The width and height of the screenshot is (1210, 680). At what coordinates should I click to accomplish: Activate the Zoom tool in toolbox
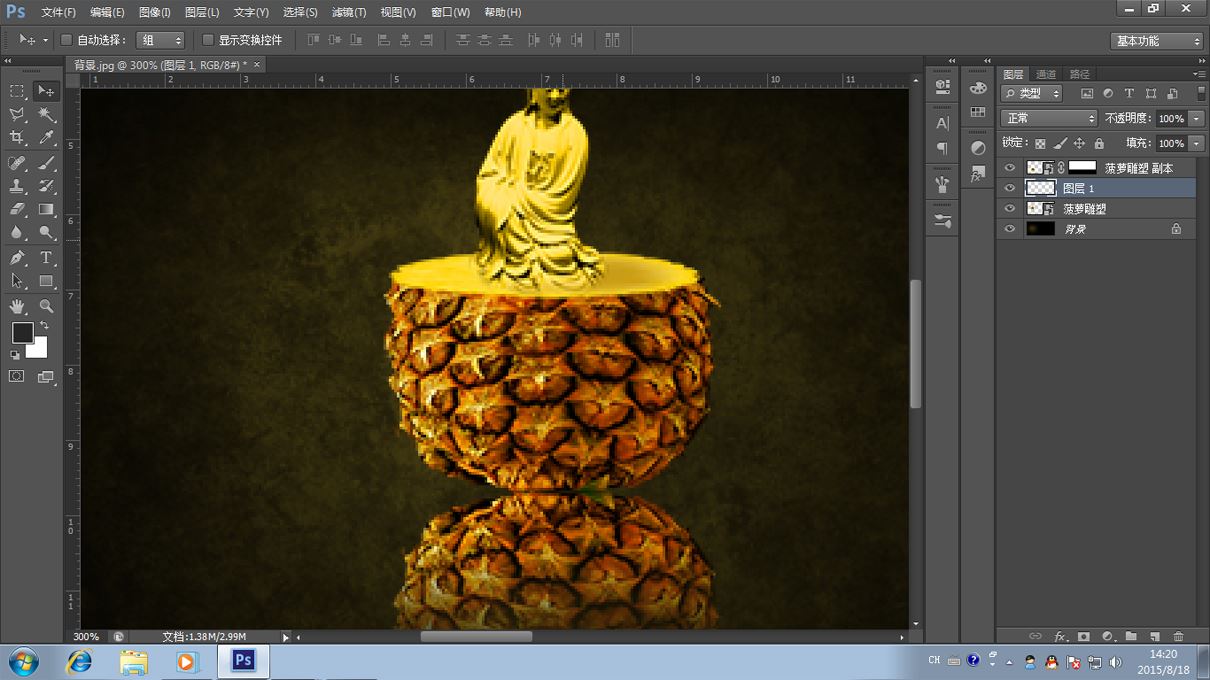(46, 306)
